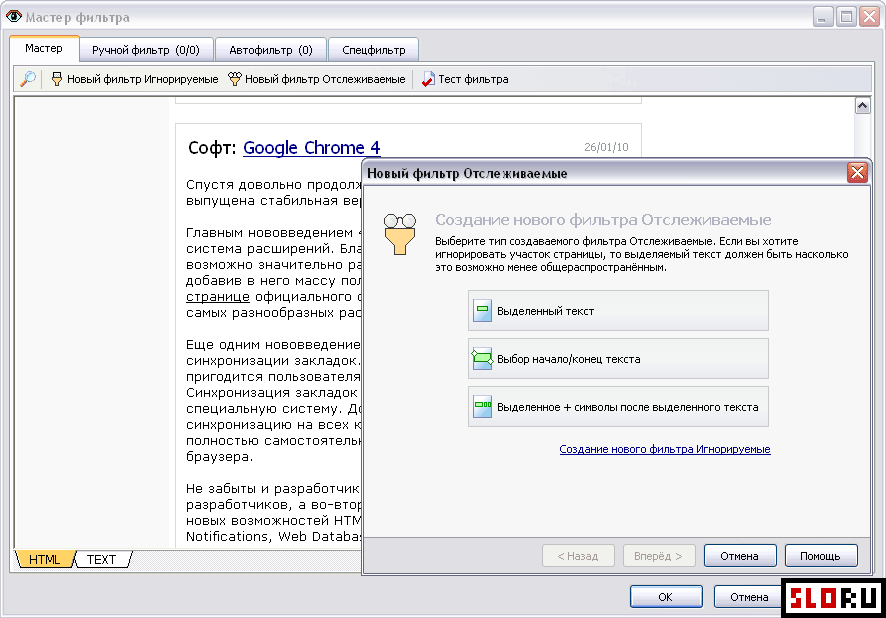Viewport: 886px width, 618px height.
Task: Choose the Выбор начало/конец текста option
Action: (x=618, y=359)
